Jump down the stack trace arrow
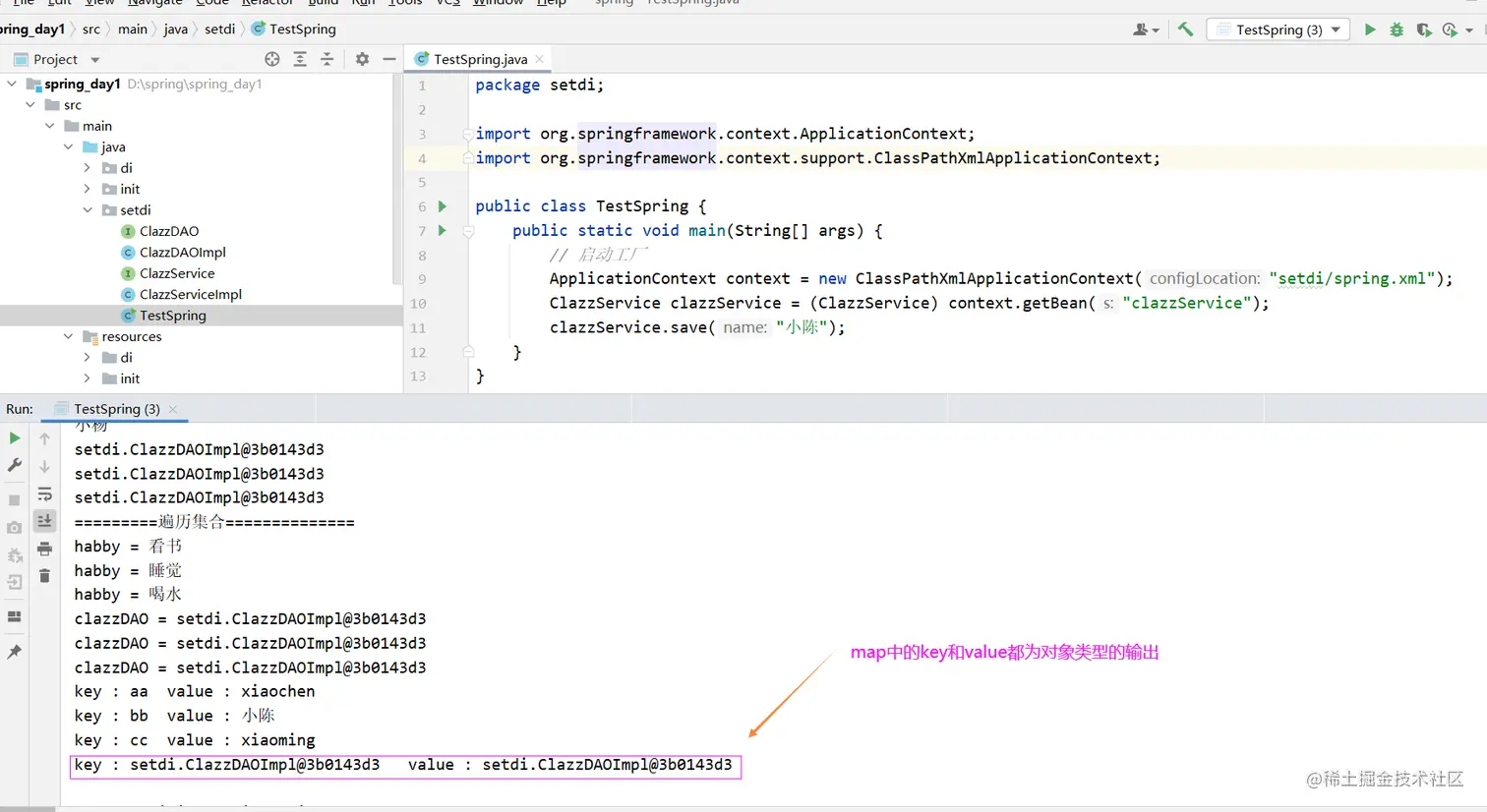 point(44,466)
